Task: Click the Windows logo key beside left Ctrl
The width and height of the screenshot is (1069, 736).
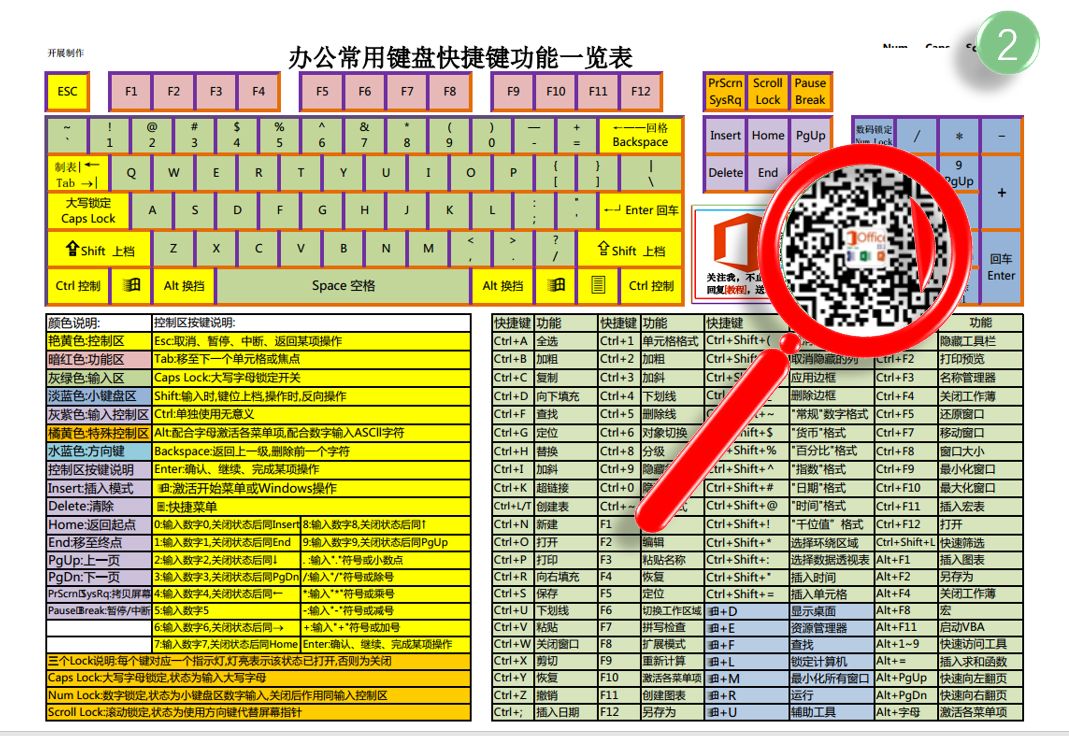Action: click(132, 286)
